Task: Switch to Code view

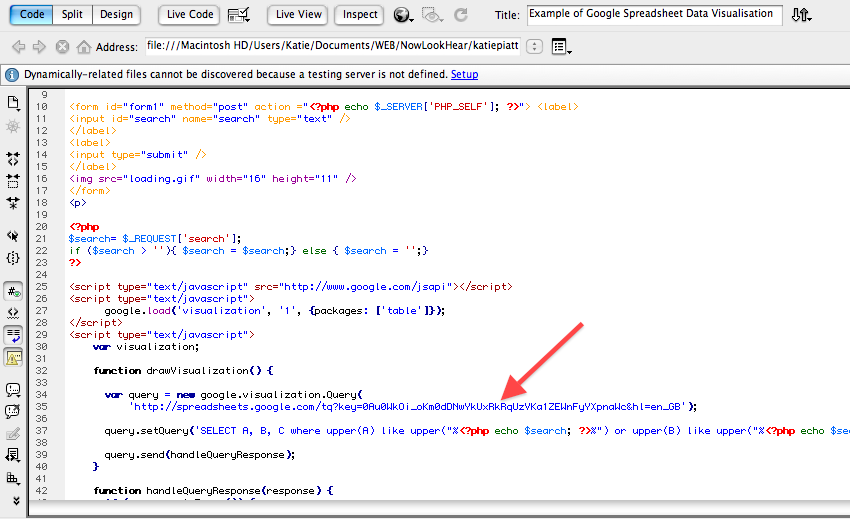Action: pyautogui.click(x=31, y=15)
